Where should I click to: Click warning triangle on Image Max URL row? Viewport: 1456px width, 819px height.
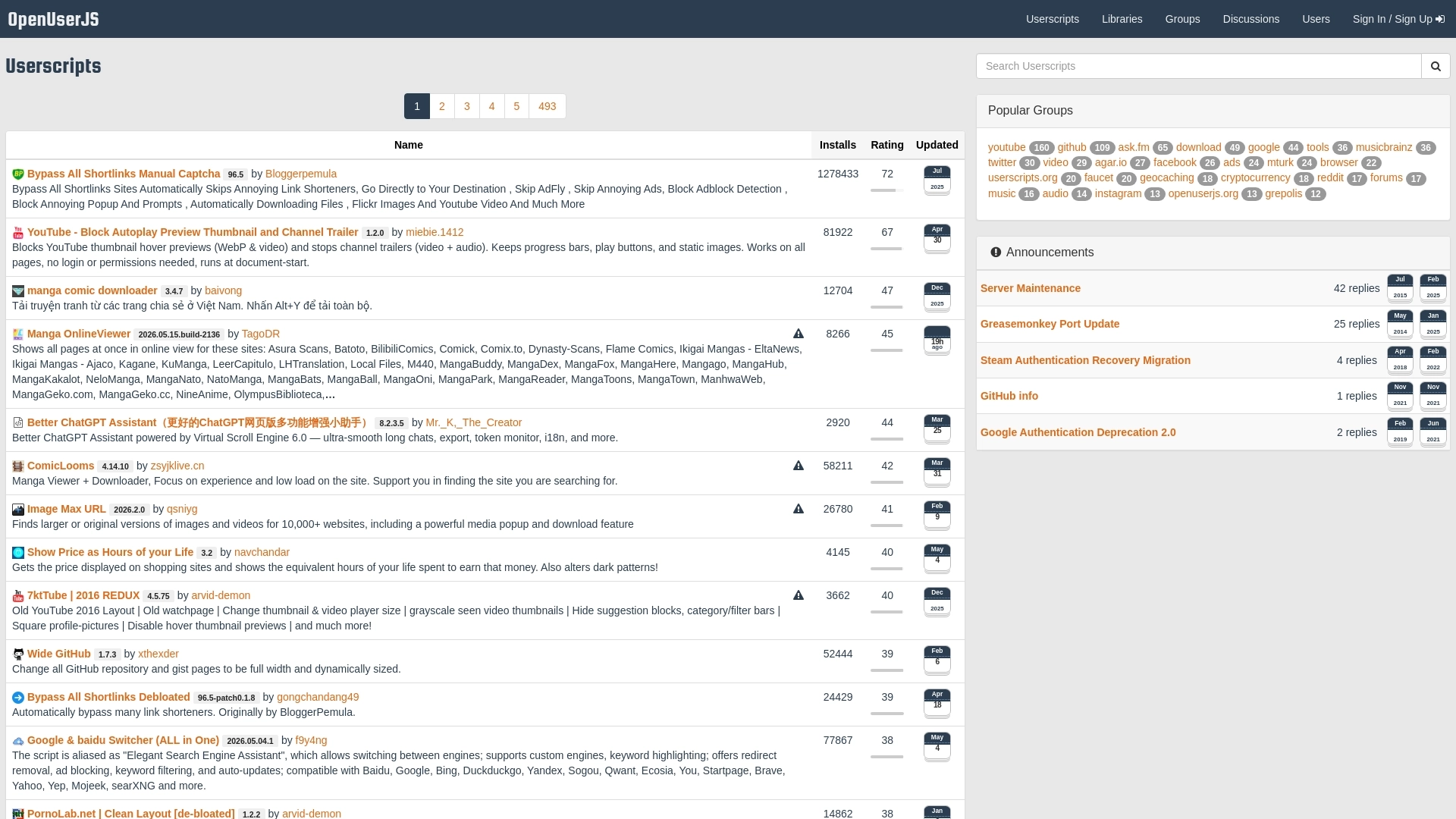click(799, 509)
